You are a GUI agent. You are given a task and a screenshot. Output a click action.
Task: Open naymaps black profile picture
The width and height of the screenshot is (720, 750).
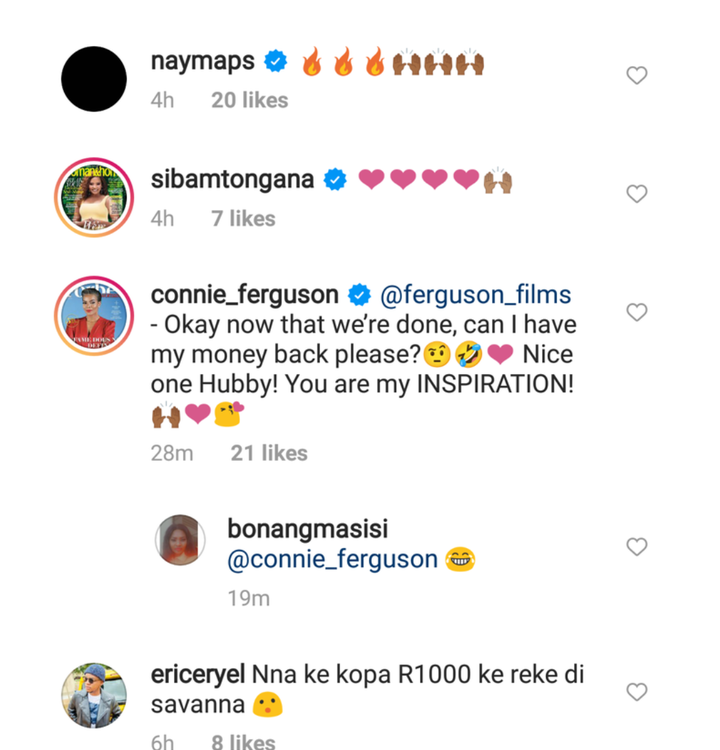pyautogui.click(x=94, y=79)
